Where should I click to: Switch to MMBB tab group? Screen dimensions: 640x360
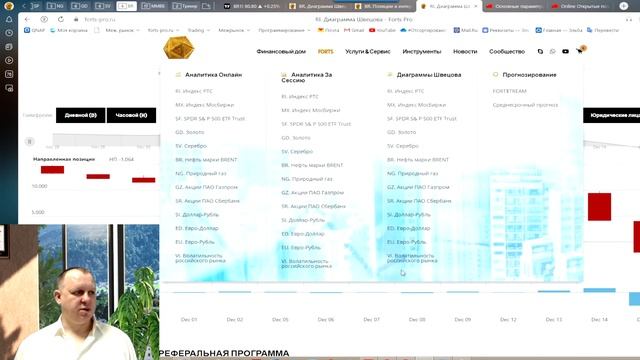pyautogui.click(x=154, y=6)
